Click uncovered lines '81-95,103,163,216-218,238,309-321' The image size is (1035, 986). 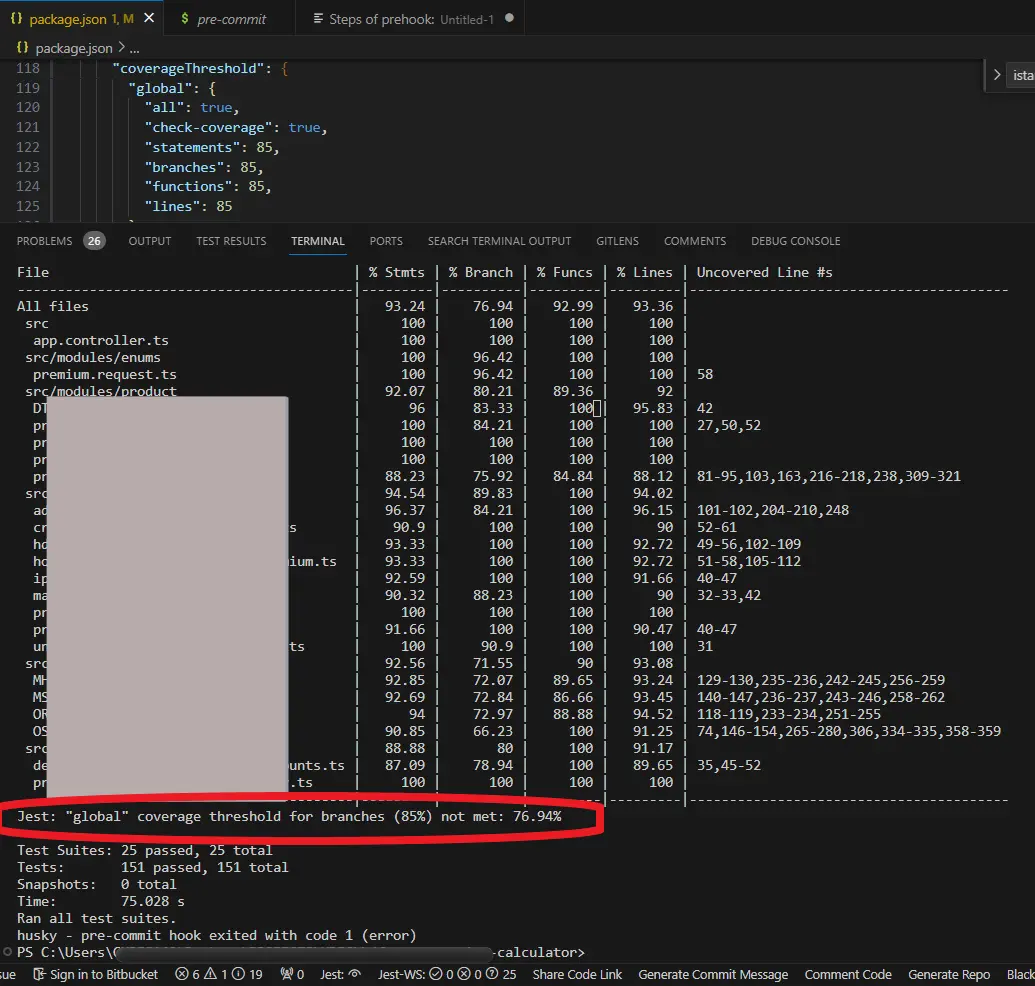[x=828, y=476]
